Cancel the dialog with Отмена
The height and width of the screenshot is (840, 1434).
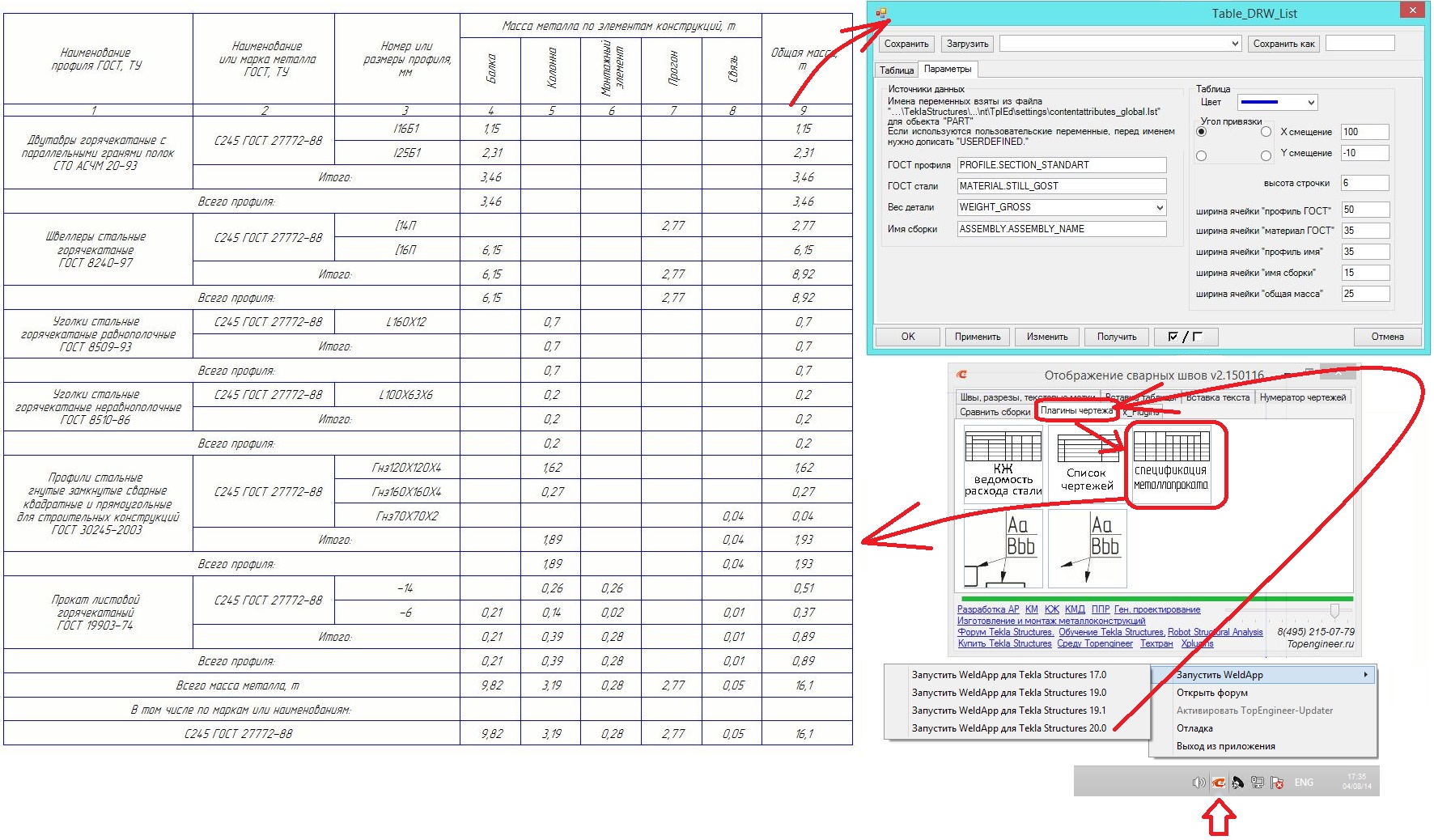[1388, 337]
